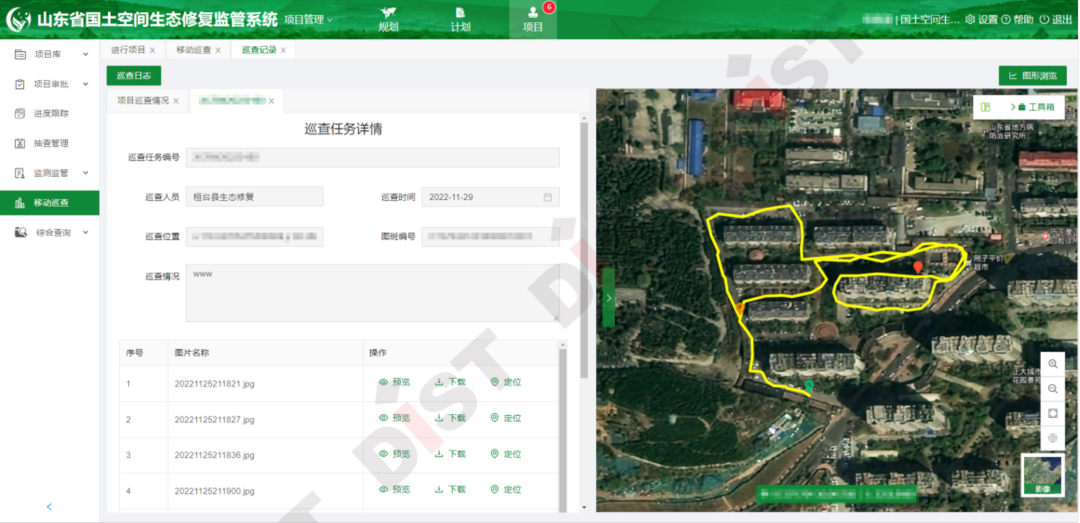Click the green panel expand arrow on map edge
The image size is (1080, 523).
click(608, 298)
